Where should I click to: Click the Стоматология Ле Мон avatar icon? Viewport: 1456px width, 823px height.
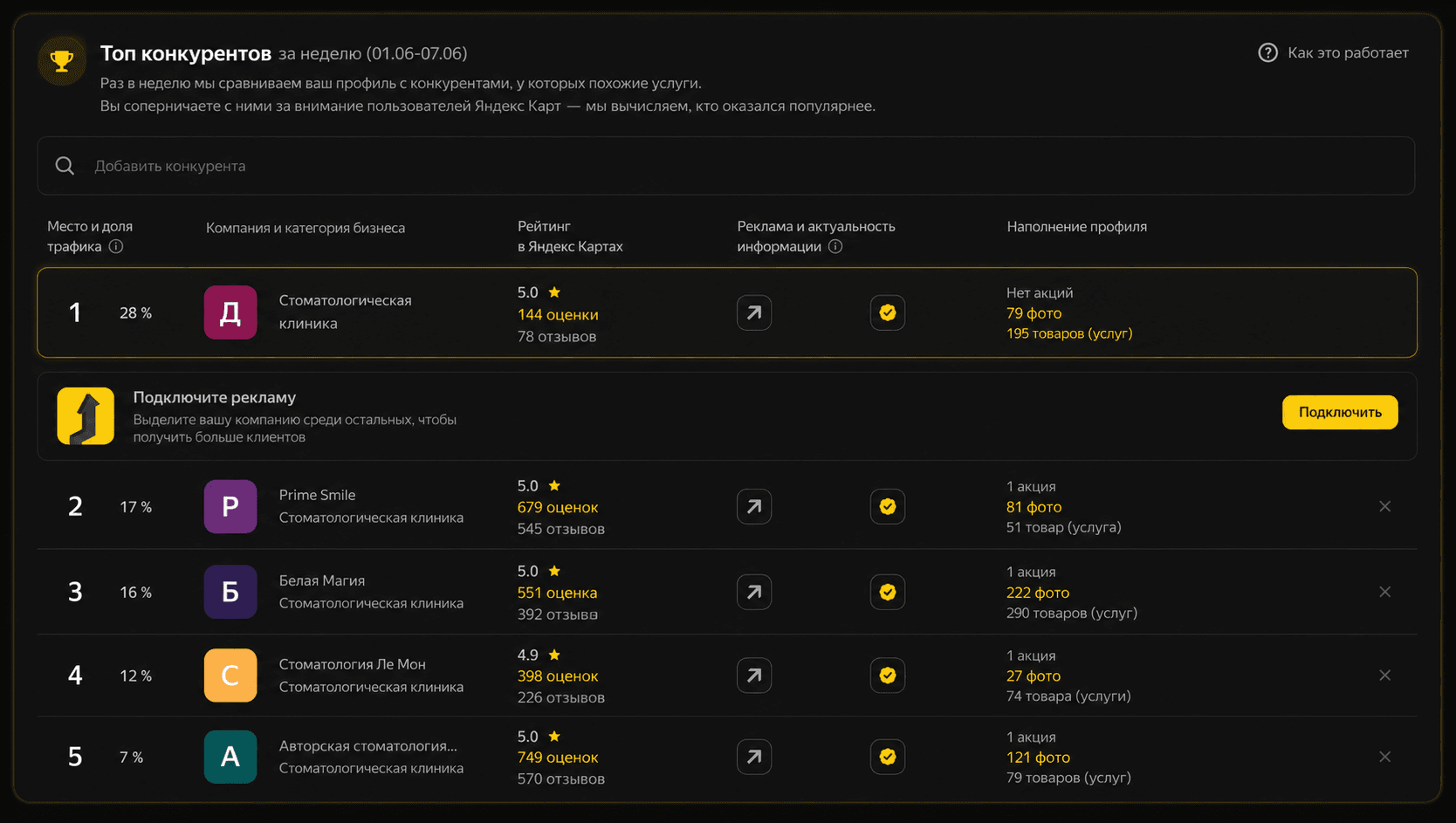pos(230,676)
